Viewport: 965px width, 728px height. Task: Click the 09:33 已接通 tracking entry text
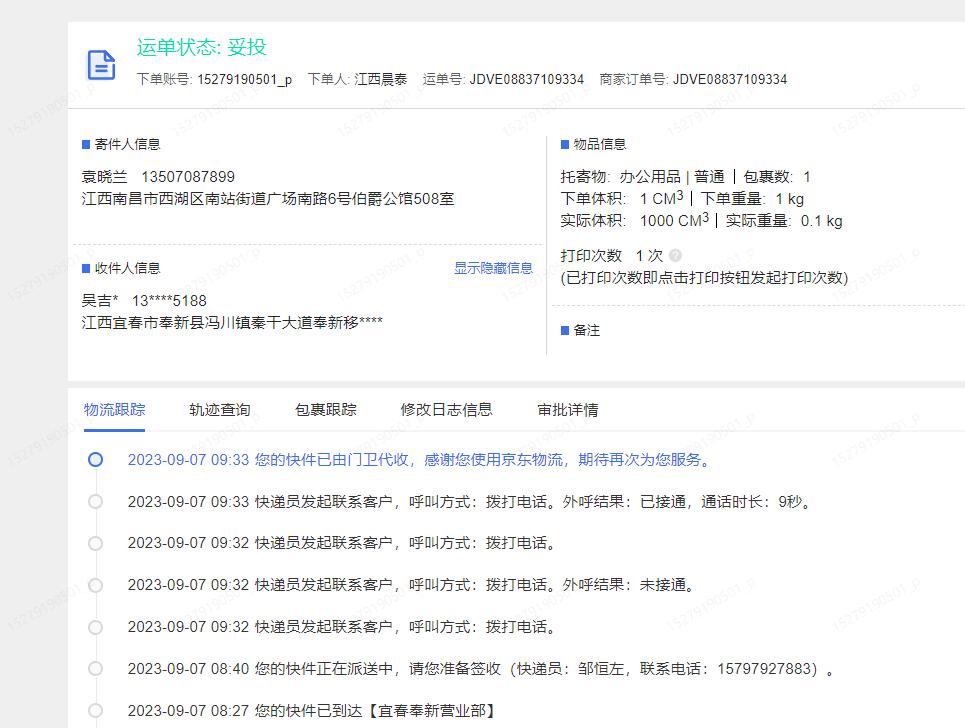(471, 502)
